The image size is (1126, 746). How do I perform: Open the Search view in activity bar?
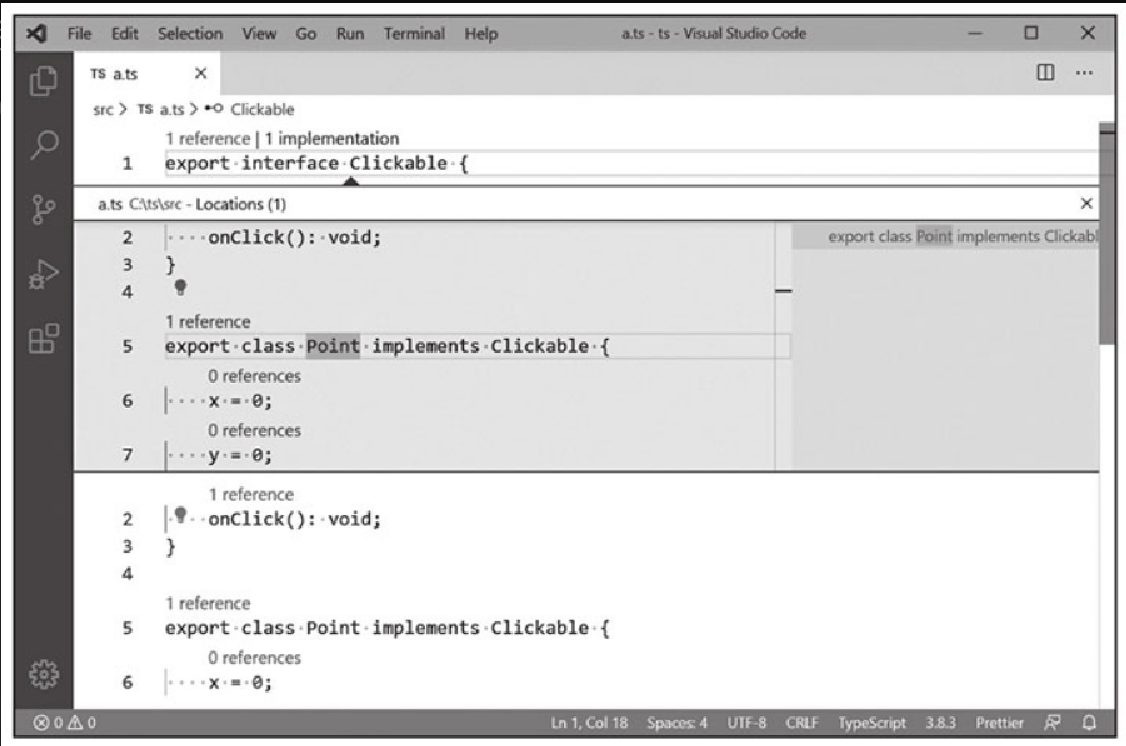[x=43, y=144]
